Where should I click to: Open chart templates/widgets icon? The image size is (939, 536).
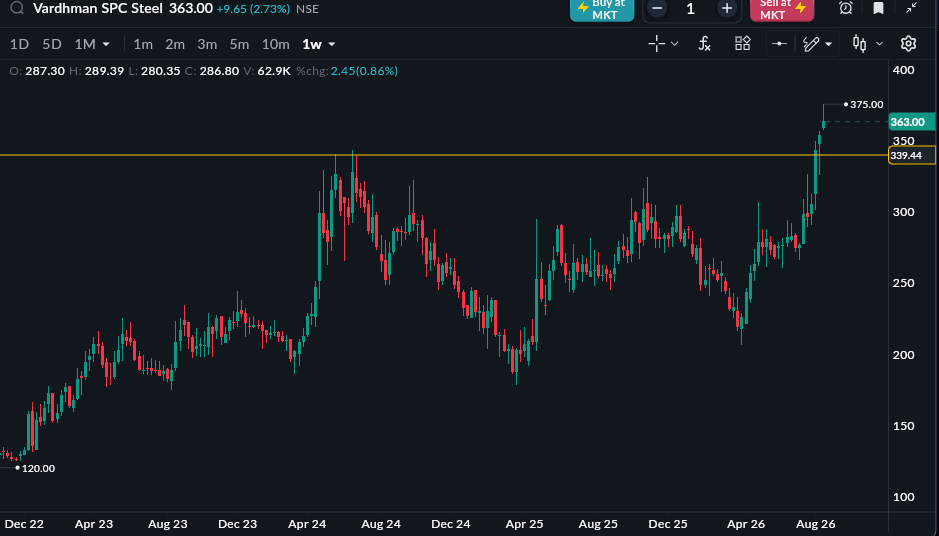point(743,44)
